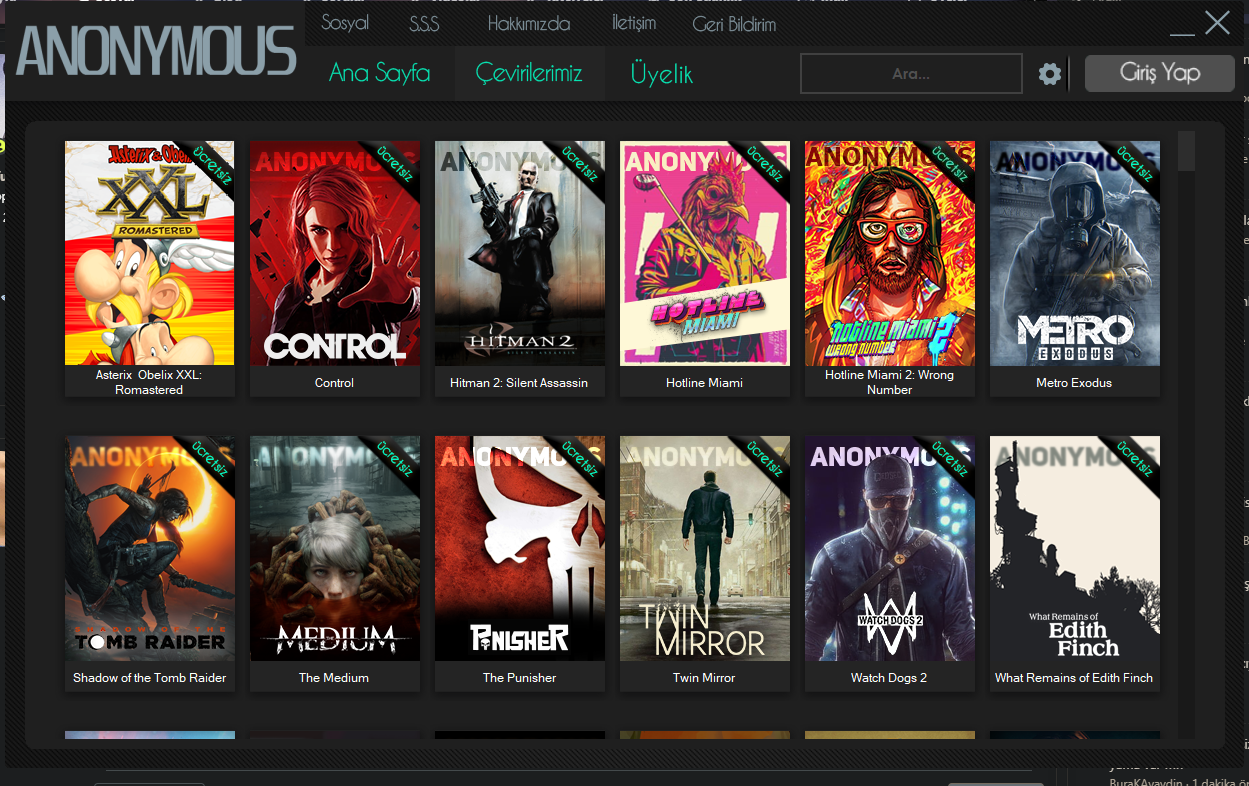Switch to Ana Sayfa tab
Screen dimensions: 1249x786
point(380,73)
